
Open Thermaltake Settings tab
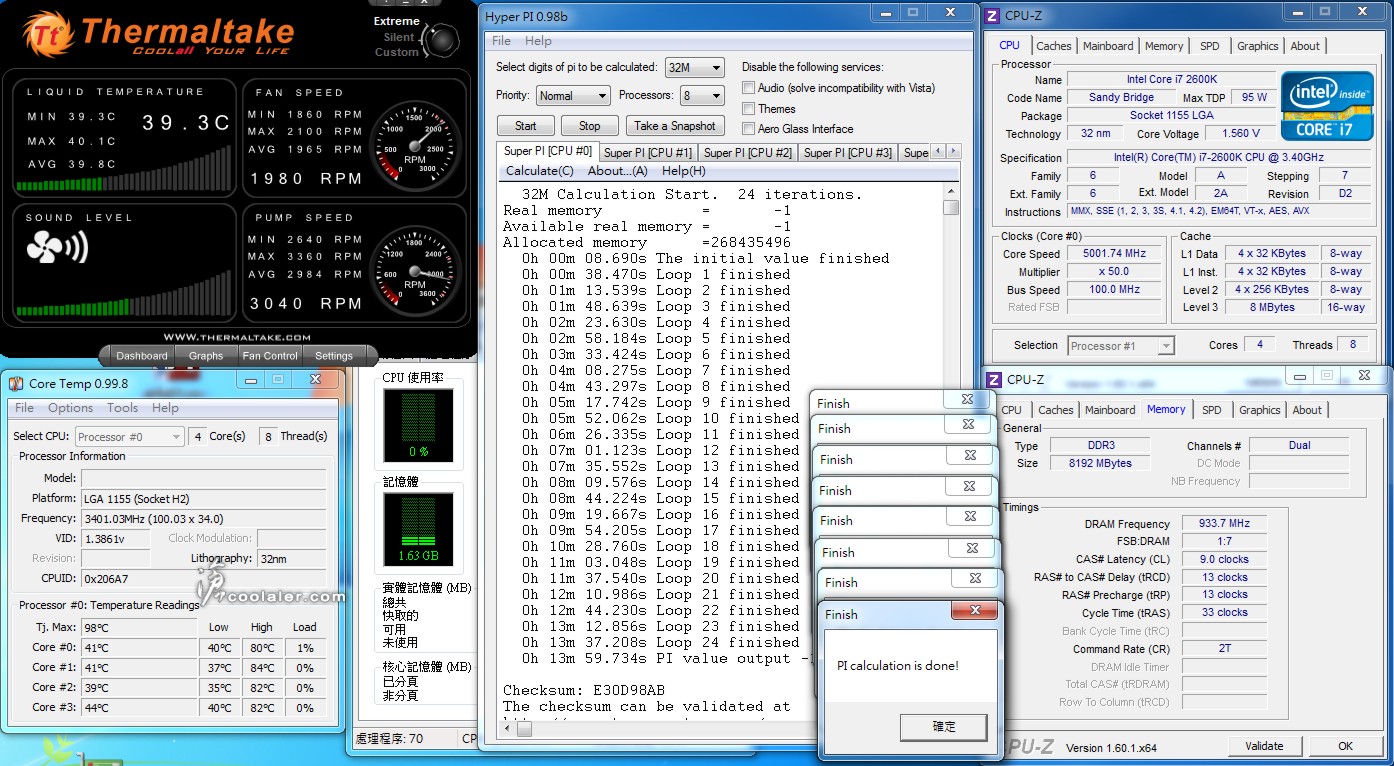tap(334, 355)
